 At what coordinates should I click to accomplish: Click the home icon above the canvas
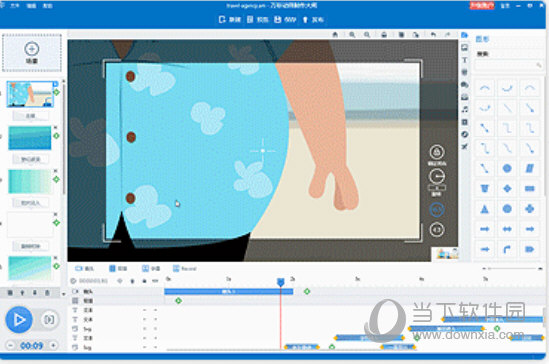pos(335,34)
